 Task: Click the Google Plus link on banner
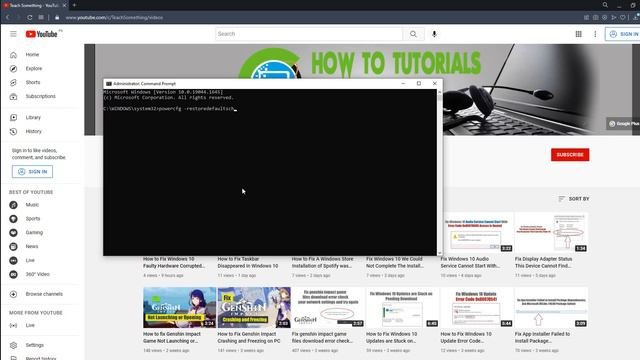click(624, 123)
